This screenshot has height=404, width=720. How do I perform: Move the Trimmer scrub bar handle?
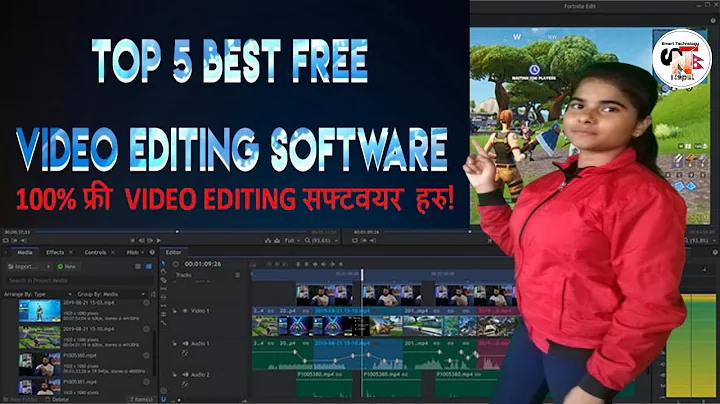tap(177, 232)
